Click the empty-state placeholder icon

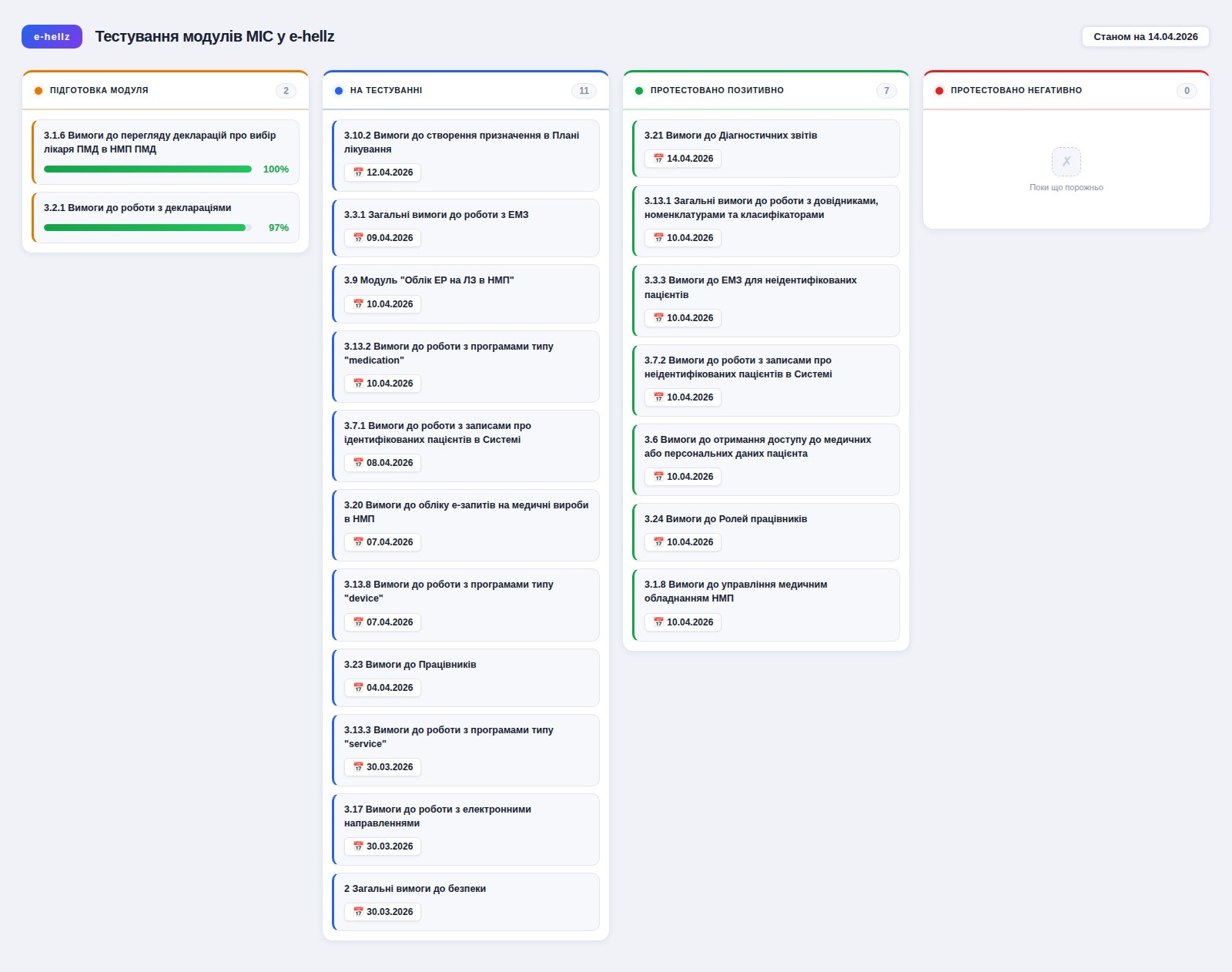pyautogui.click(x=1066, y=162)
